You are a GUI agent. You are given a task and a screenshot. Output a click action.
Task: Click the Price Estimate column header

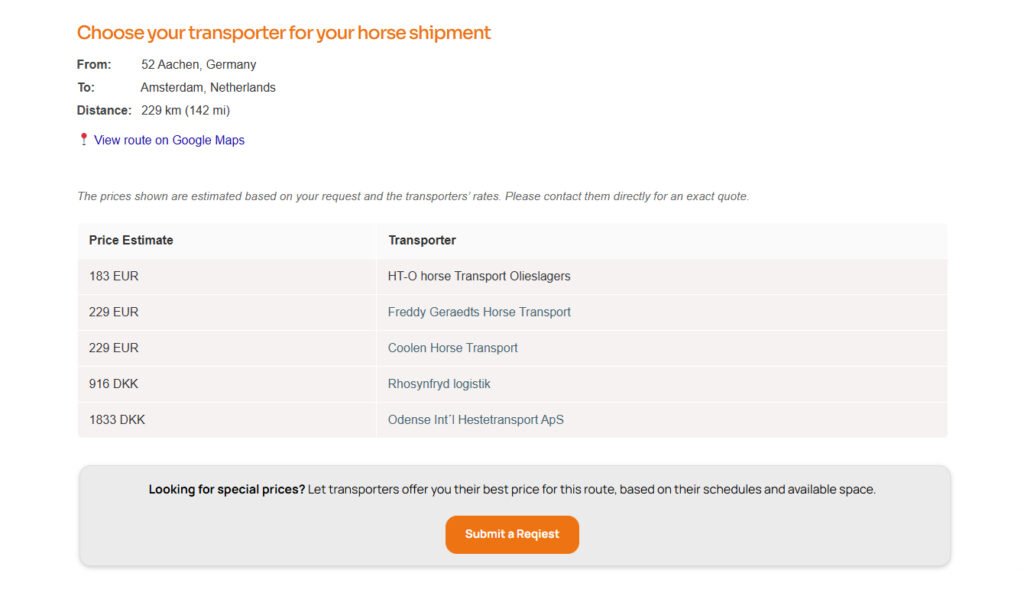[x=131, y=240]
